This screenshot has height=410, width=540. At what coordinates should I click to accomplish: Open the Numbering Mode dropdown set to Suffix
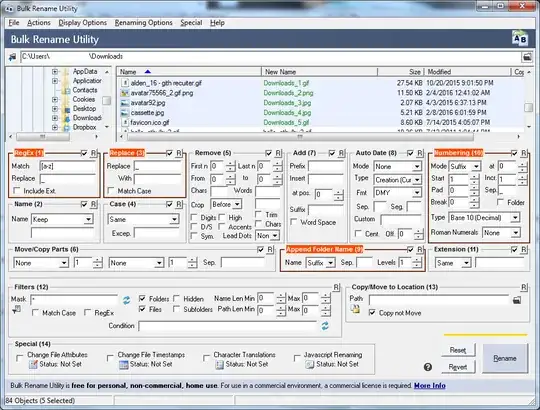coord(465,167)
